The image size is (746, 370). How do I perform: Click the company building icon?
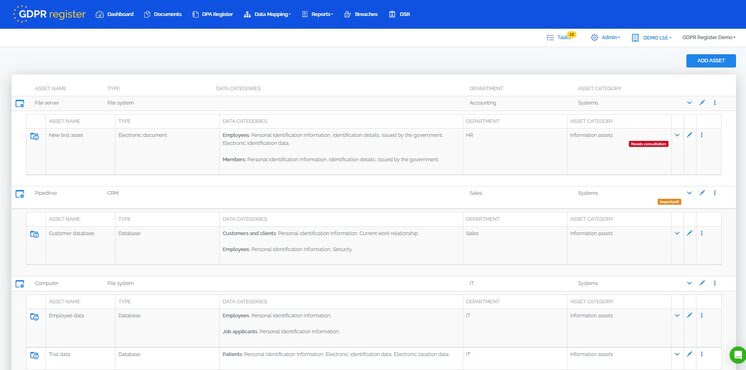[x=635, y=38]
